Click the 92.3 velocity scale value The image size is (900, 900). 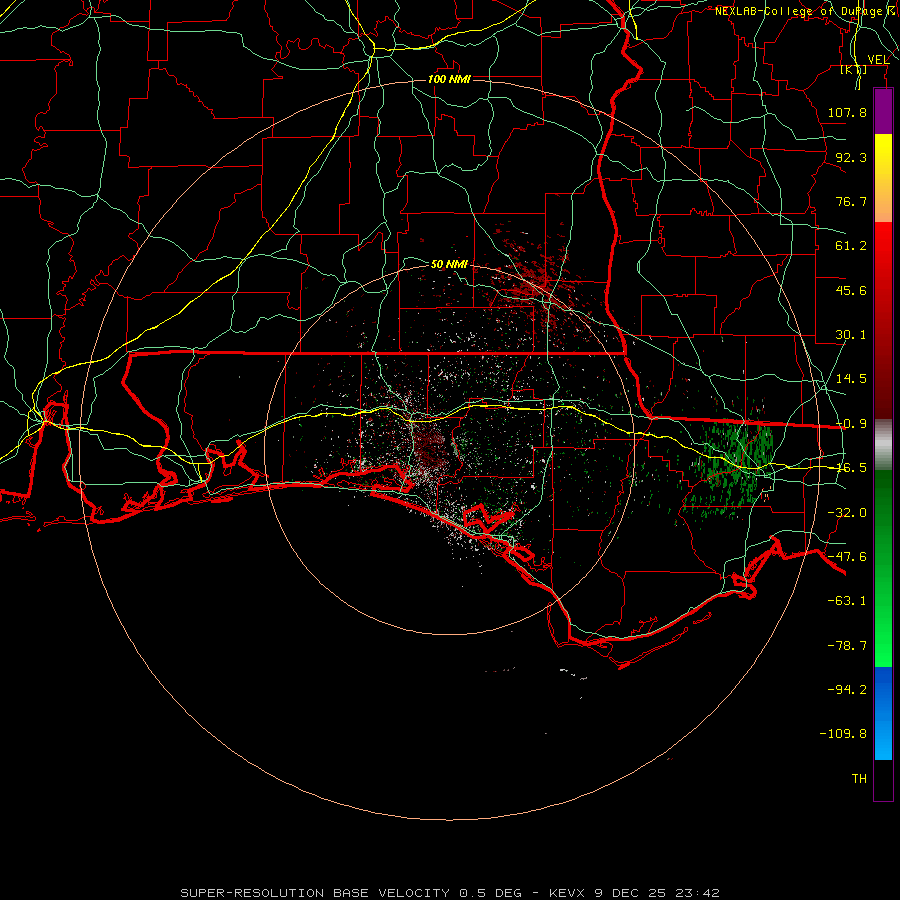pyautogui.click(x=851, y=157)
